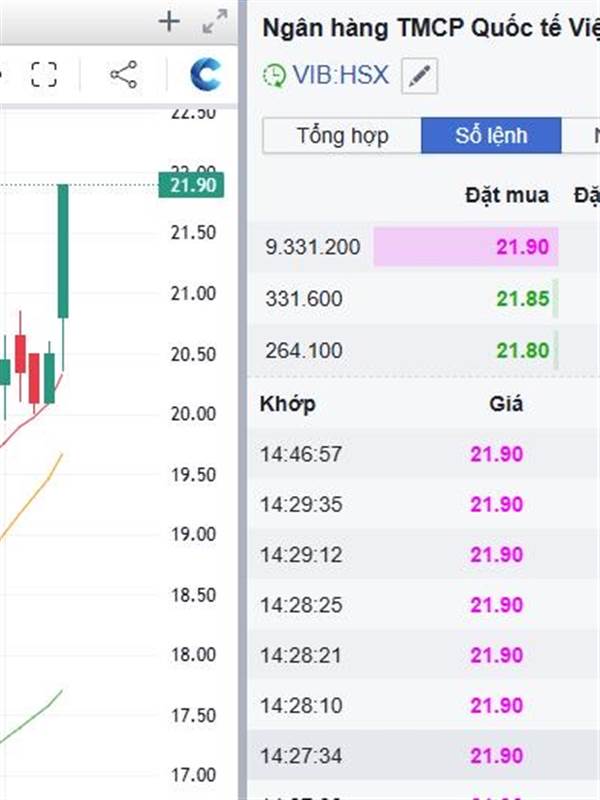Click the Đặt mua column header
Image resolution: width=600 pixels, height=800 pixels.
(507, 195)
